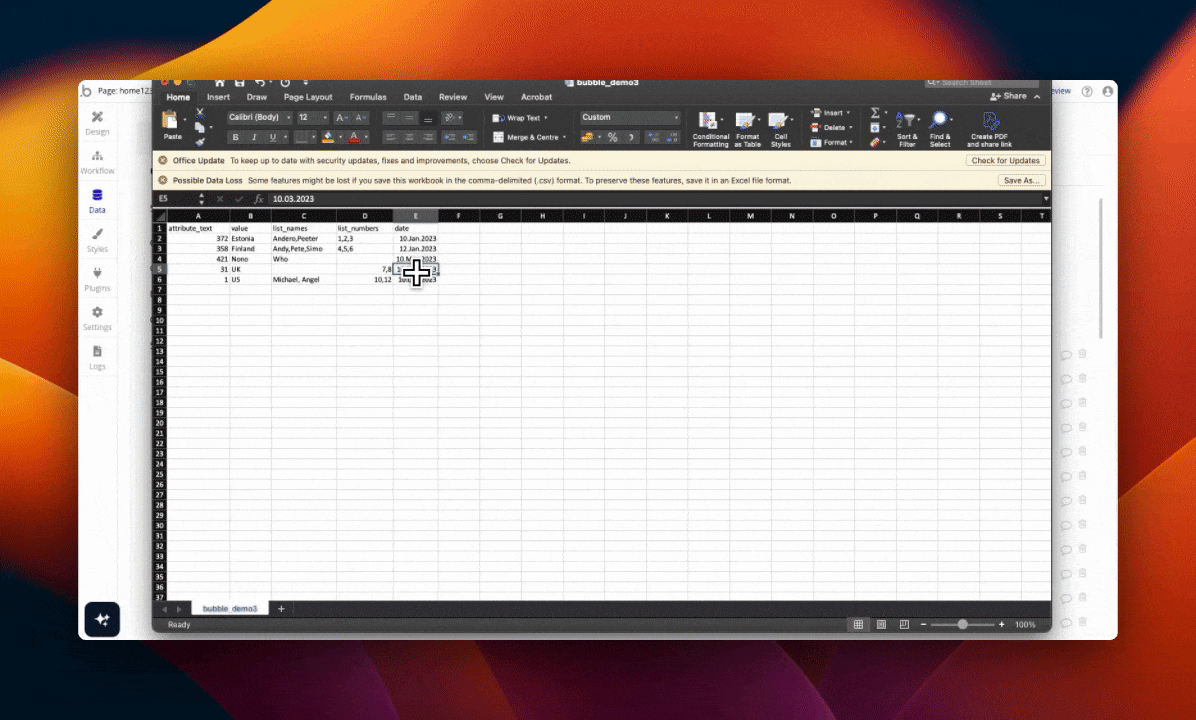Open the Page Layout ribbon tab
Screen dimensions: 1196x720
(x=308, y=97)
